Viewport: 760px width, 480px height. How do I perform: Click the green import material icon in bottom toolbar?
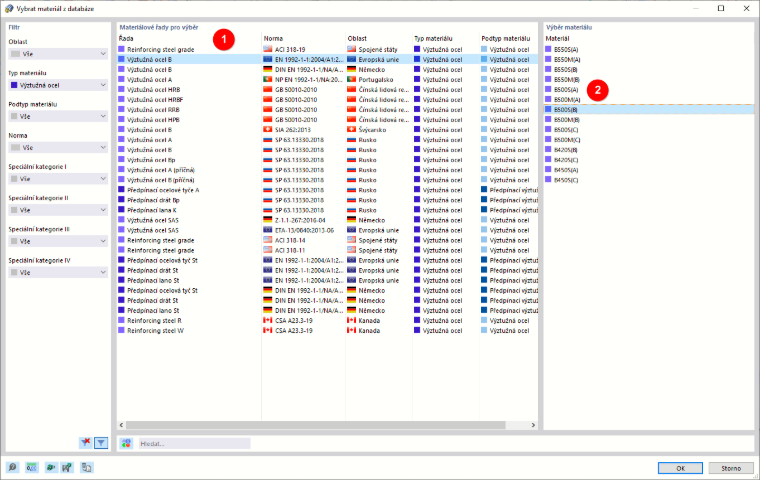coord(50,467)
